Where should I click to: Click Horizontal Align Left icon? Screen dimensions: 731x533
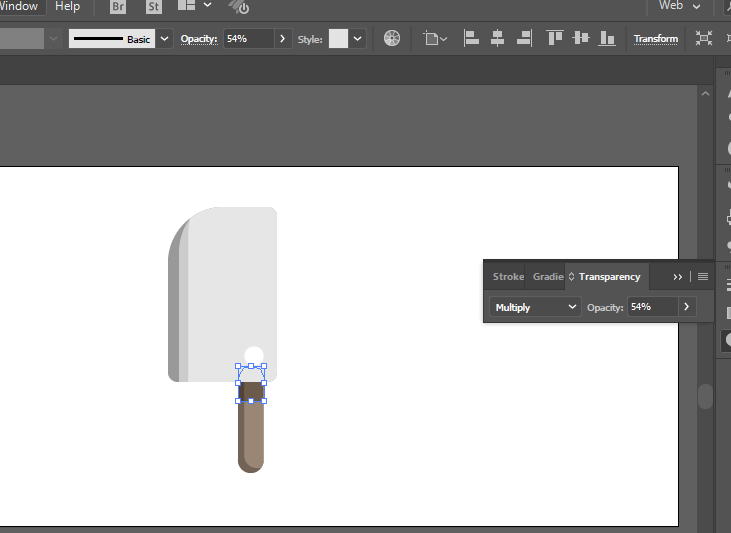click(x=471, y=39)
